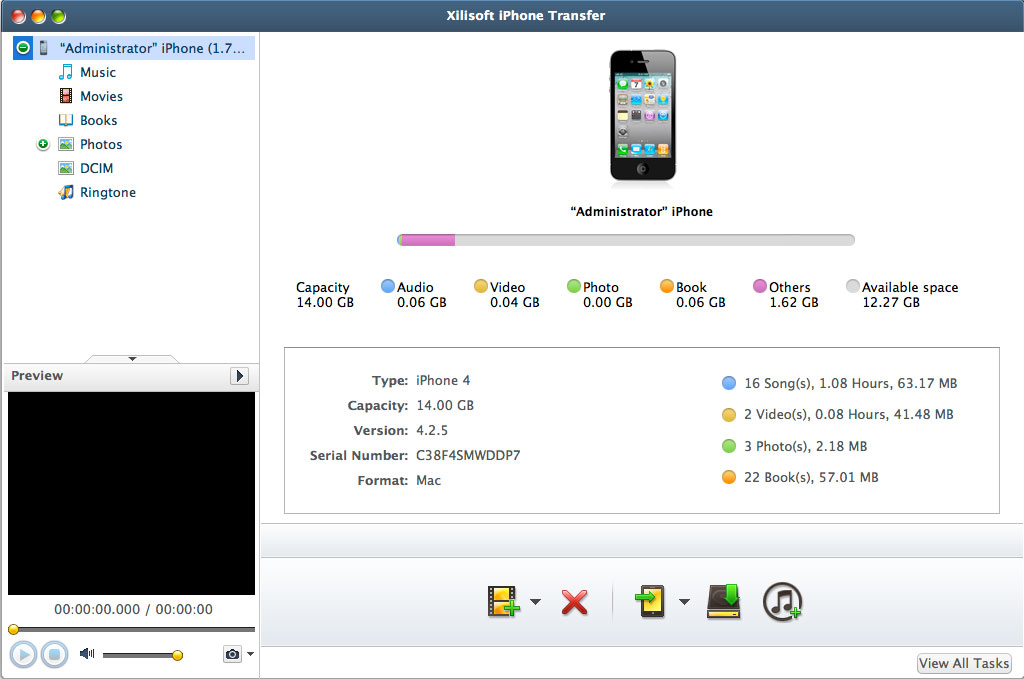Click the green Photo legend dot

tap(574, 286)
